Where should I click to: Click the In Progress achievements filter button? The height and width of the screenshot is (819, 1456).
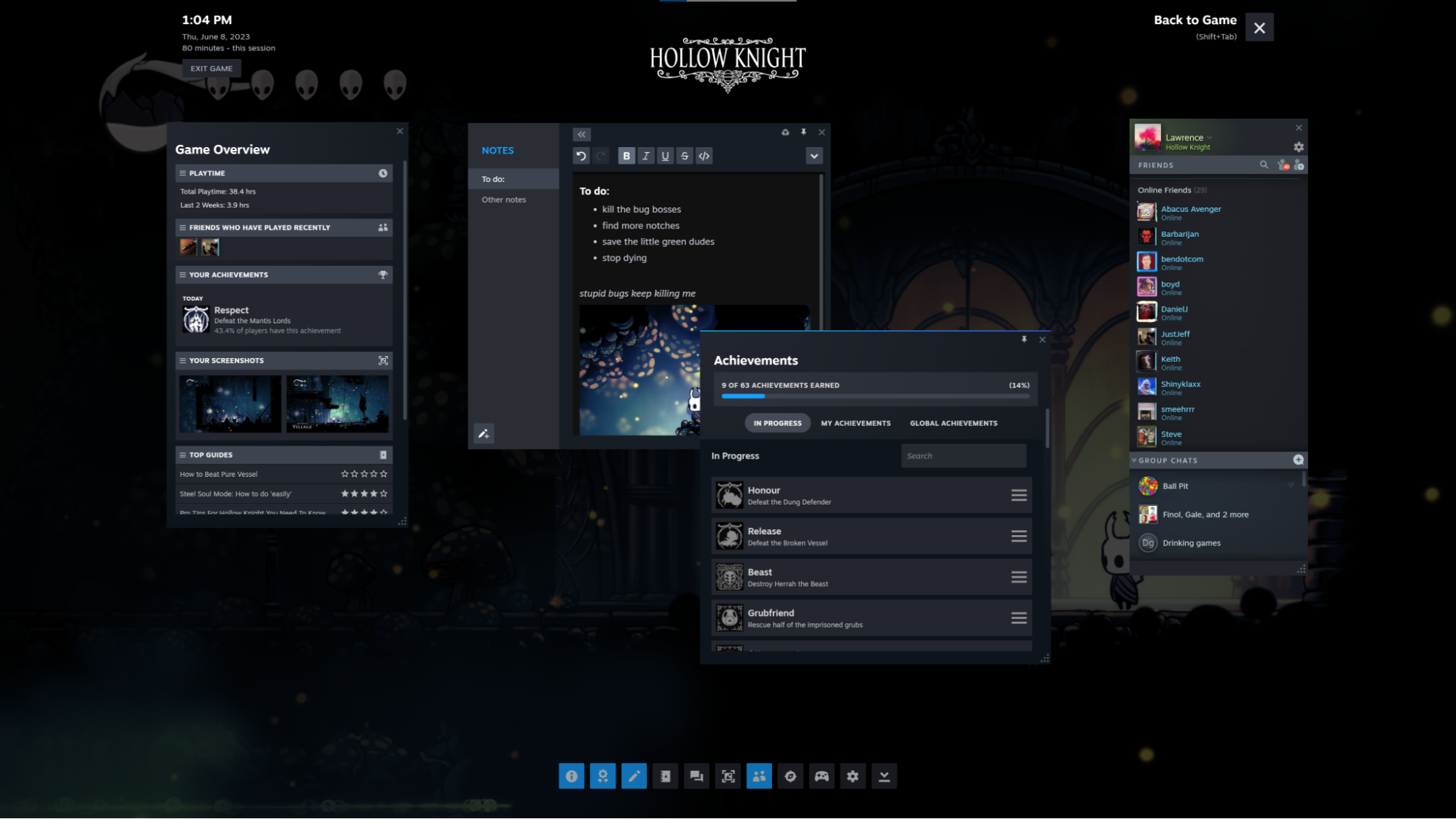(x=777, y=422)
